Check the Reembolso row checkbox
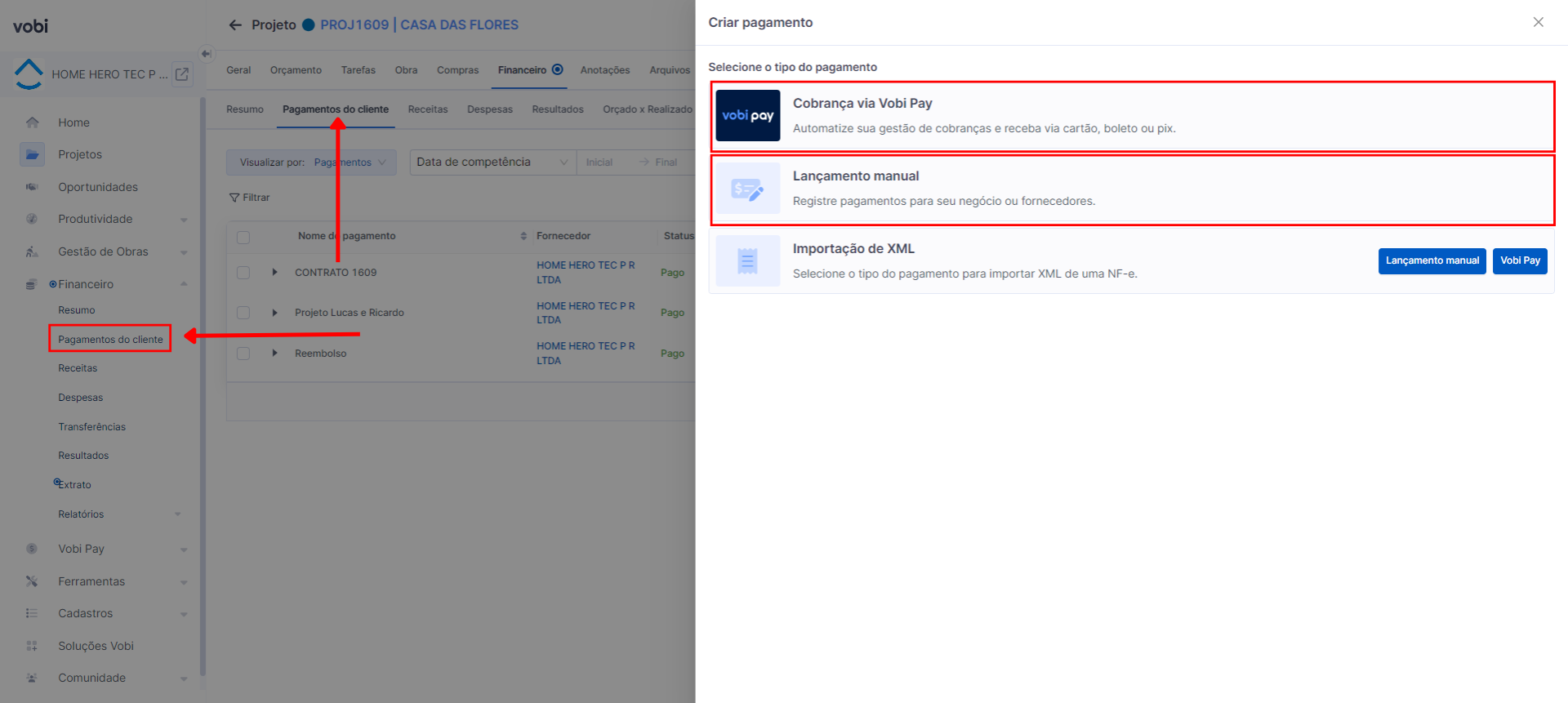This screenshot has width=1568, height=703. pyautogui.click(x=243, y=354)
